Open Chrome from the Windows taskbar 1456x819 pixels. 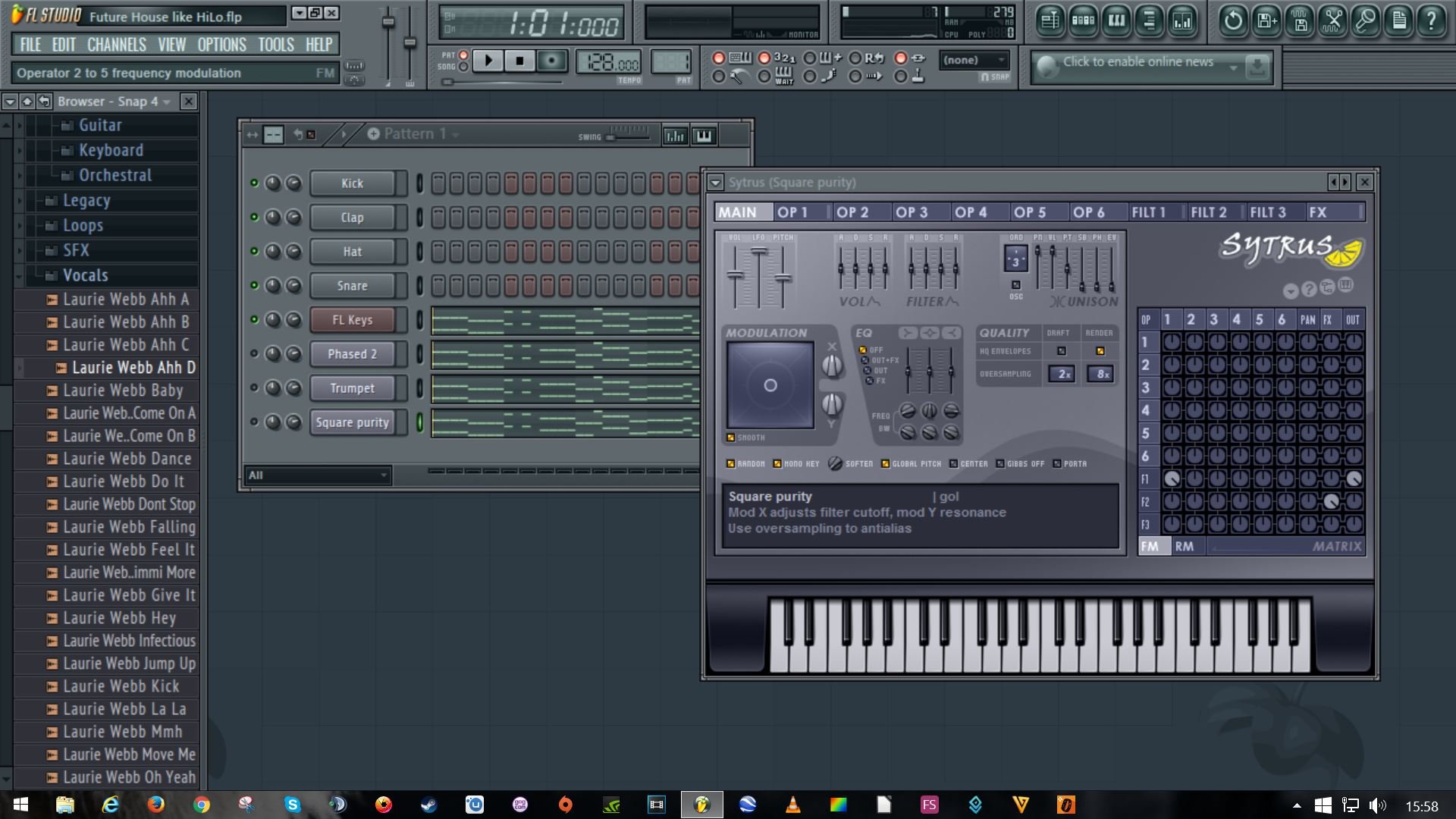point(202,805)
